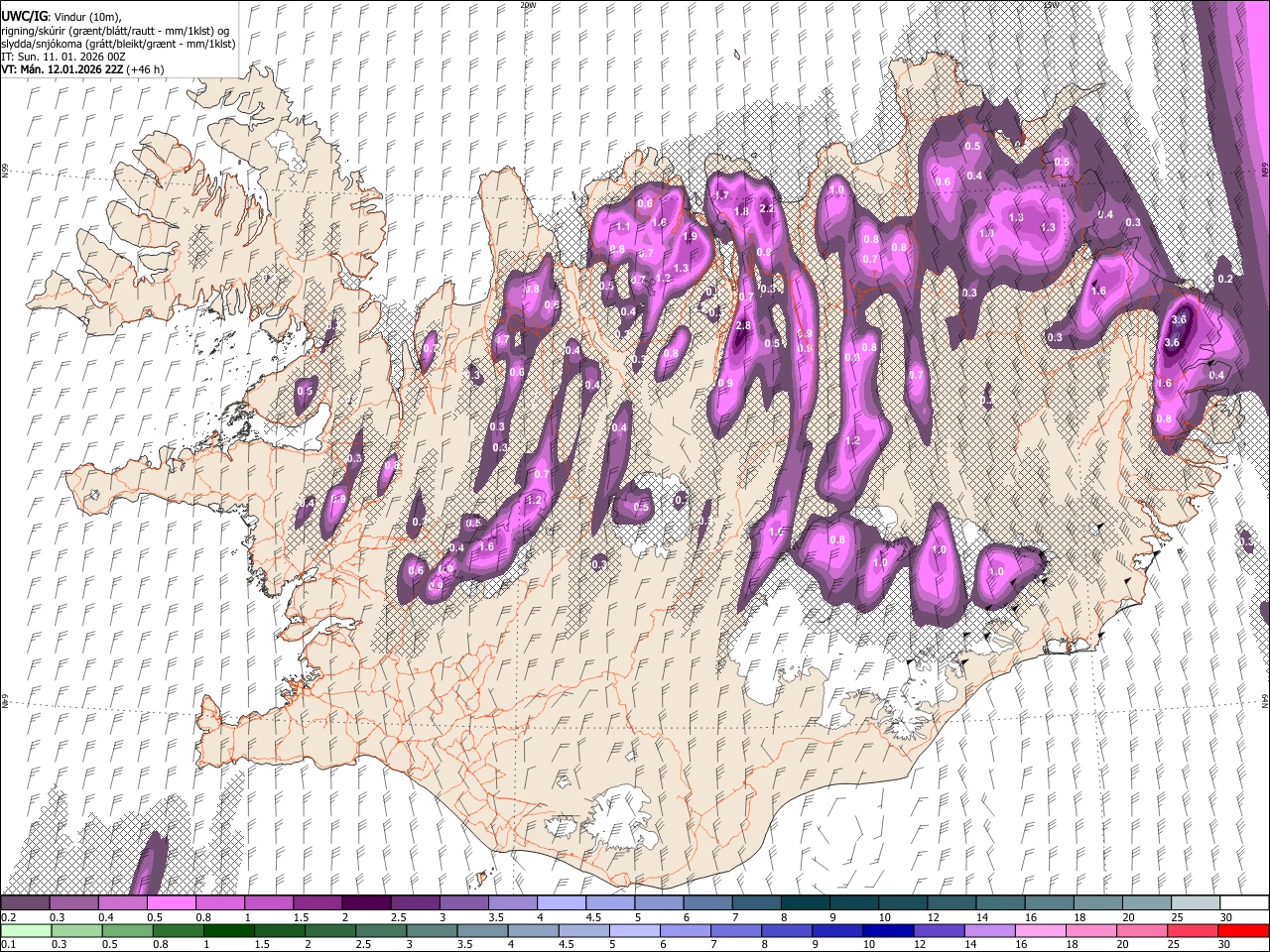Image resolution: width=1270 pixels, height=952 pixels.
Task: Click the '1.1' precipitation value on the map
Action: tap(623, 227)
